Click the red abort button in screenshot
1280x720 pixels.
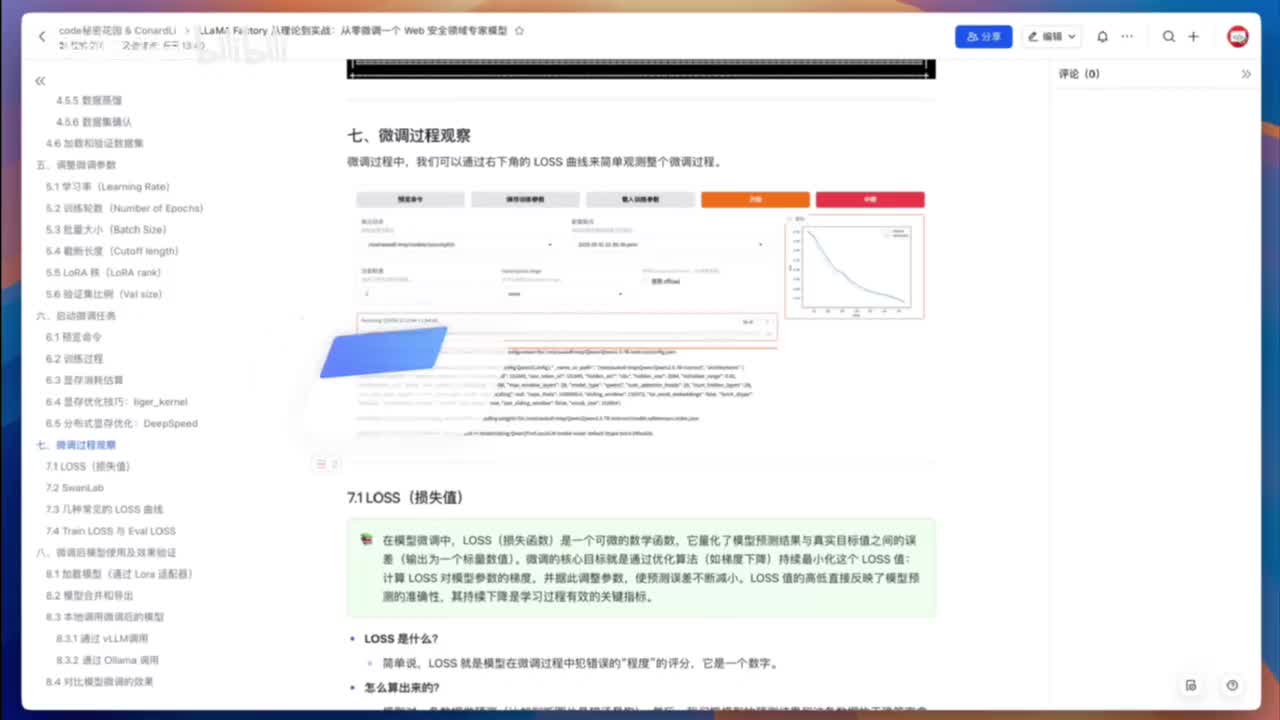(x=870, y=199)
